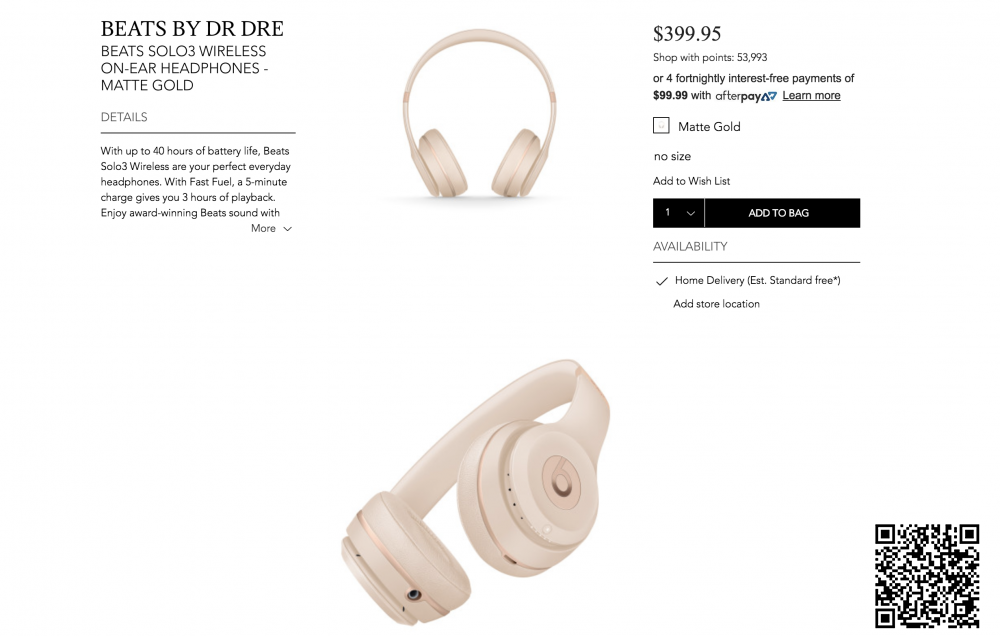Click the no size option
This screenshot has height=636, width=1000.
(672, 156)
